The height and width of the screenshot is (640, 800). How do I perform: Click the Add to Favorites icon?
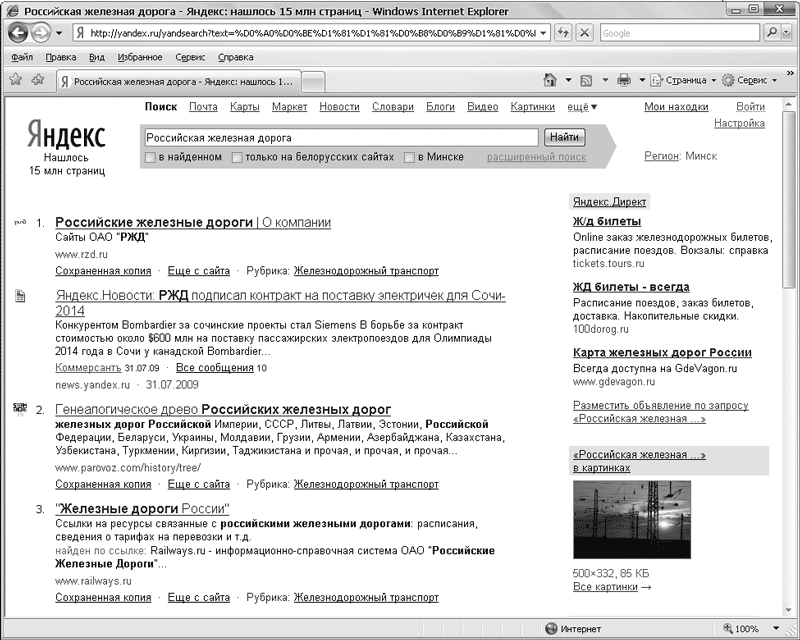pyautogui.click(x=37, y=79)
